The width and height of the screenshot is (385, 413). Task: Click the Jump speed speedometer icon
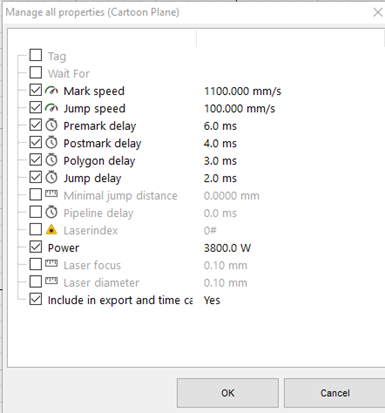(51, 108)
